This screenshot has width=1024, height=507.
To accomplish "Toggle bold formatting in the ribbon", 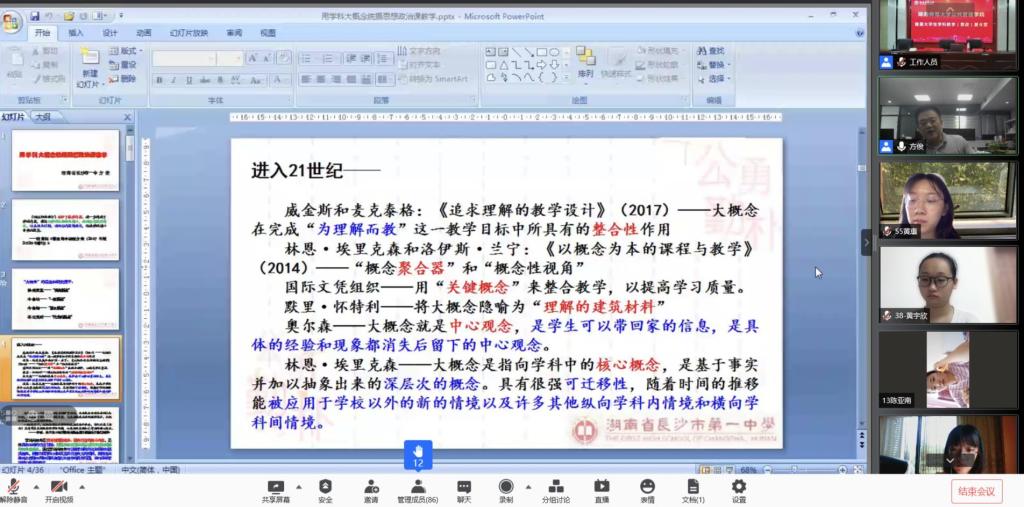I will [159, 79].
